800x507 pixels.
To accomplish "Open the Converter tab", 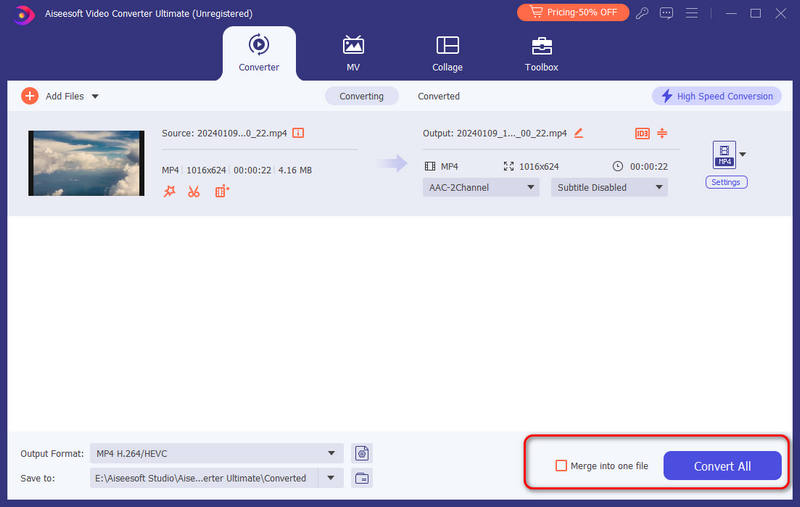I will coord(259,54).
